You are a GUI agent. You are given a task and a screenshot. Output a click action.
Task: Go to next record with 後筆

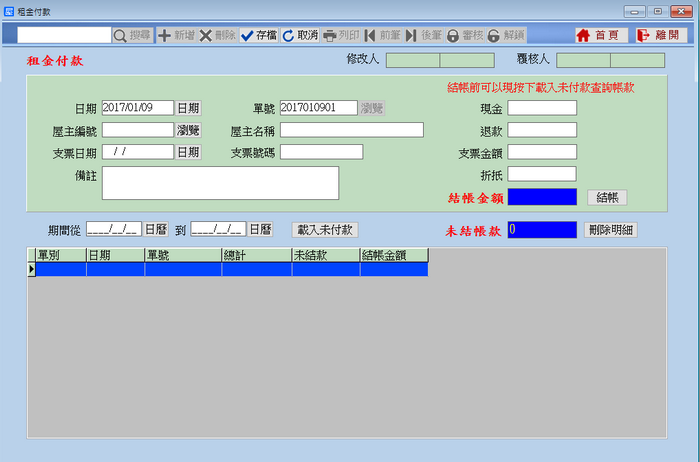tap(424, 35)
